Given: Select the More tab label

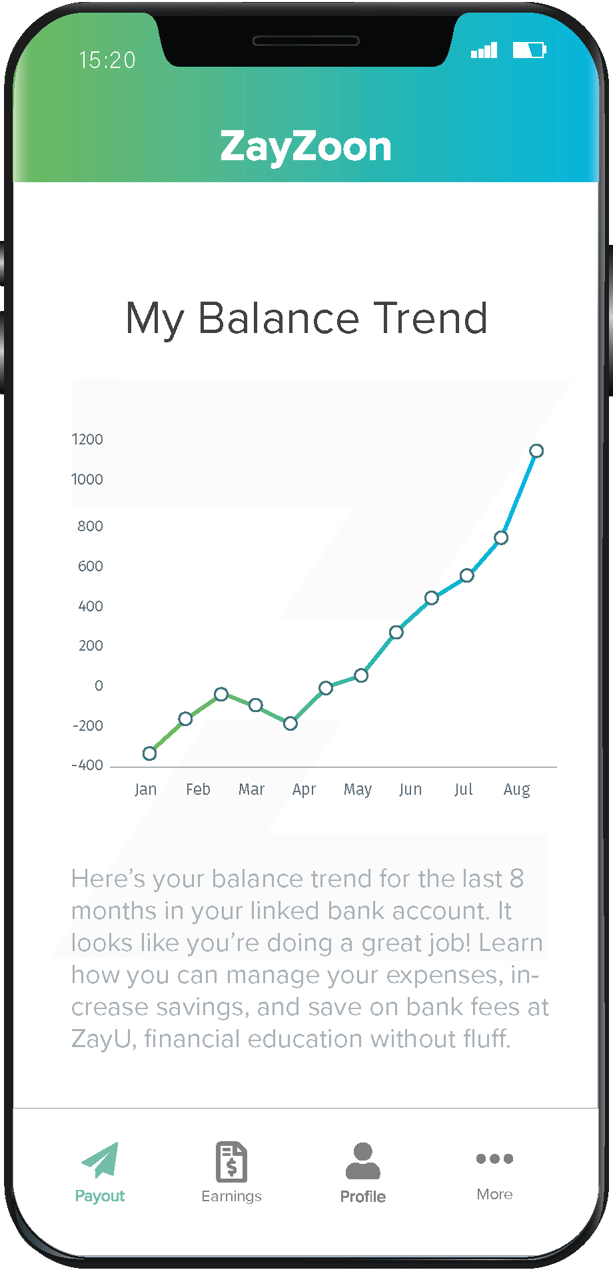Looking at the screenshot, I should pyautogui.click(x=494, y=1194).
